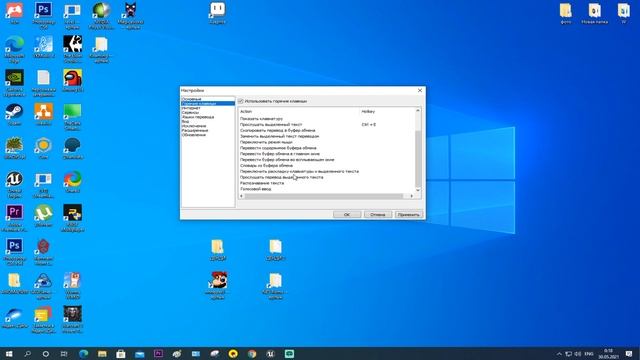Open the "Основные" settings section
The image size is (640, 360).
pos(191,99)
